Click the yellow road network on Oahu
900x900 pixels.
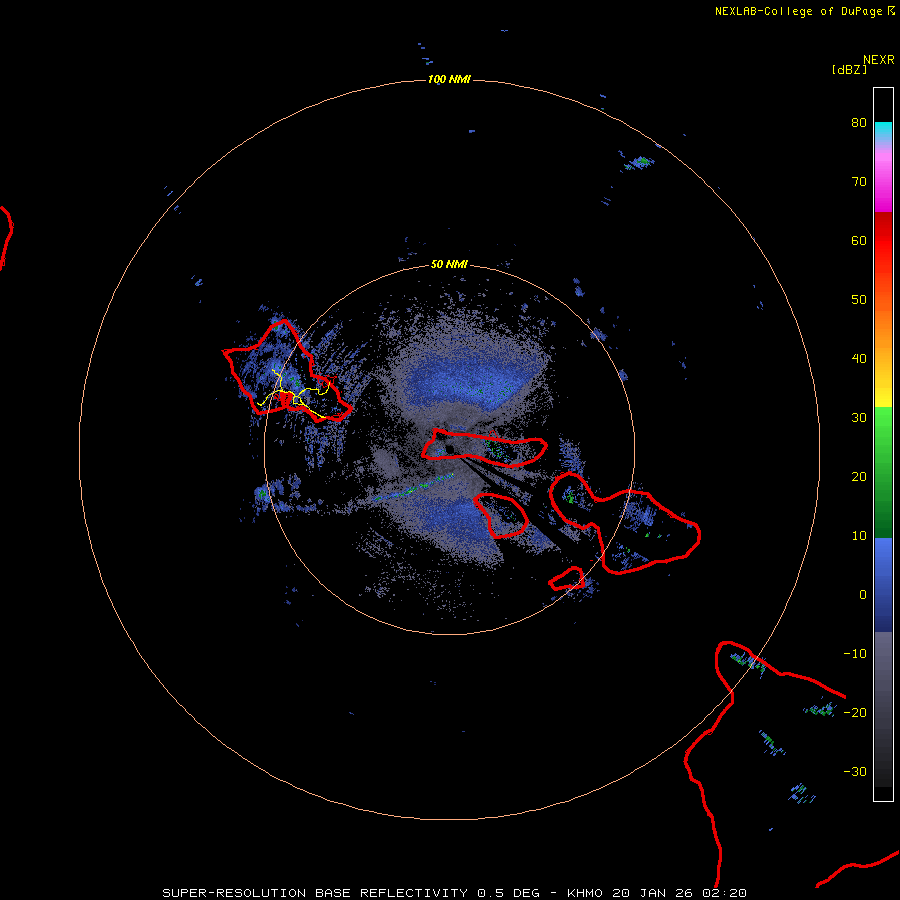(294, 395)
